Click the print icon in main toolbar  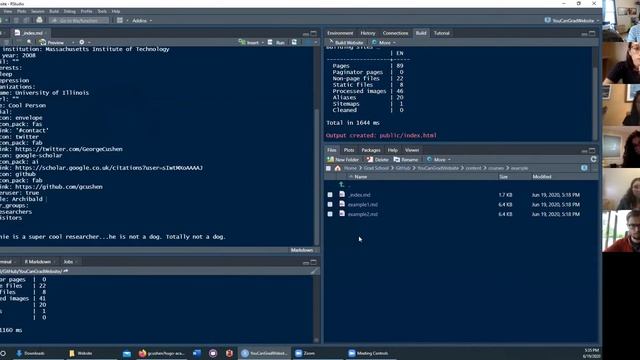click(x=39, y=20)
